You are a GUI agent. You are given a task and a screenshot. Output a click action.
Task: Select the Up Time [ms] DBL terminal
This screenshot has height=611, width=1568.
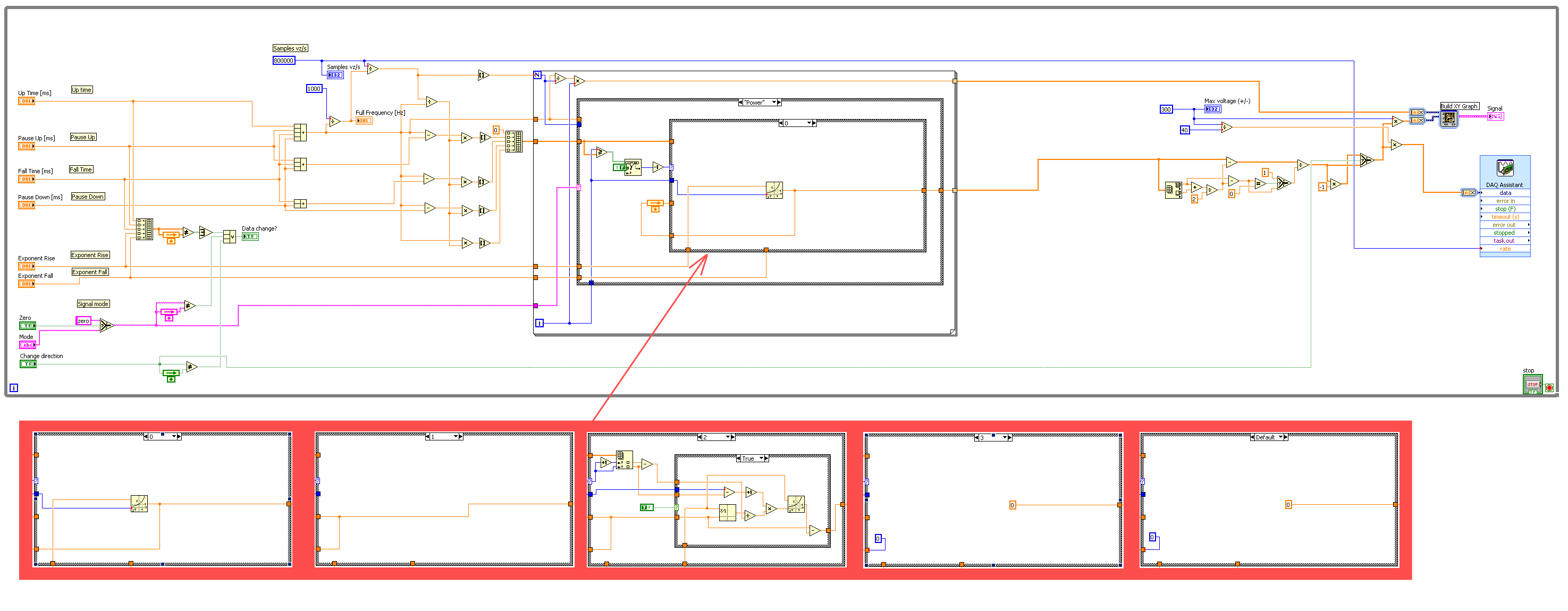tap(26, 101)
